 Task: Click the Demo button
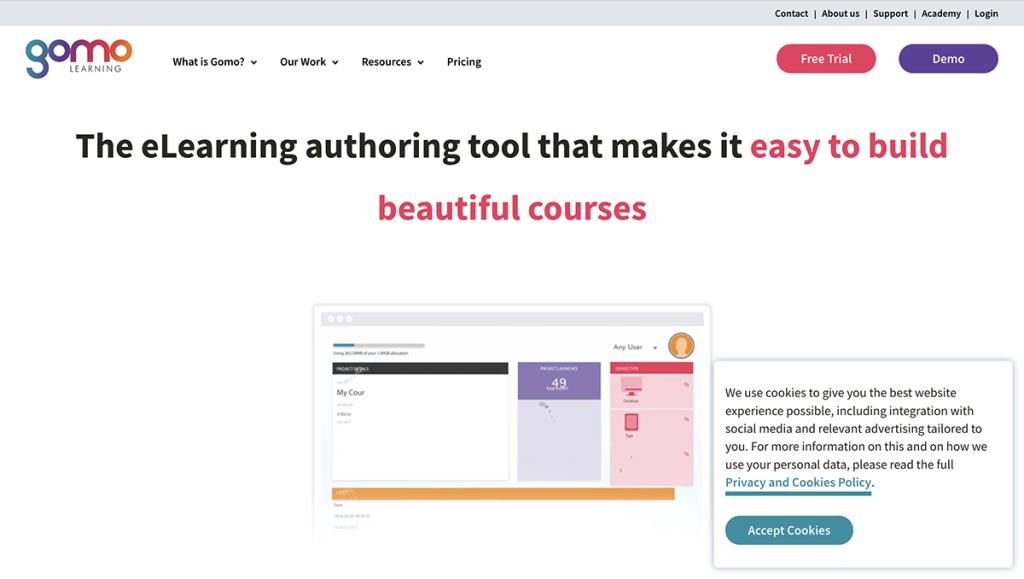(x=947, y=58)
